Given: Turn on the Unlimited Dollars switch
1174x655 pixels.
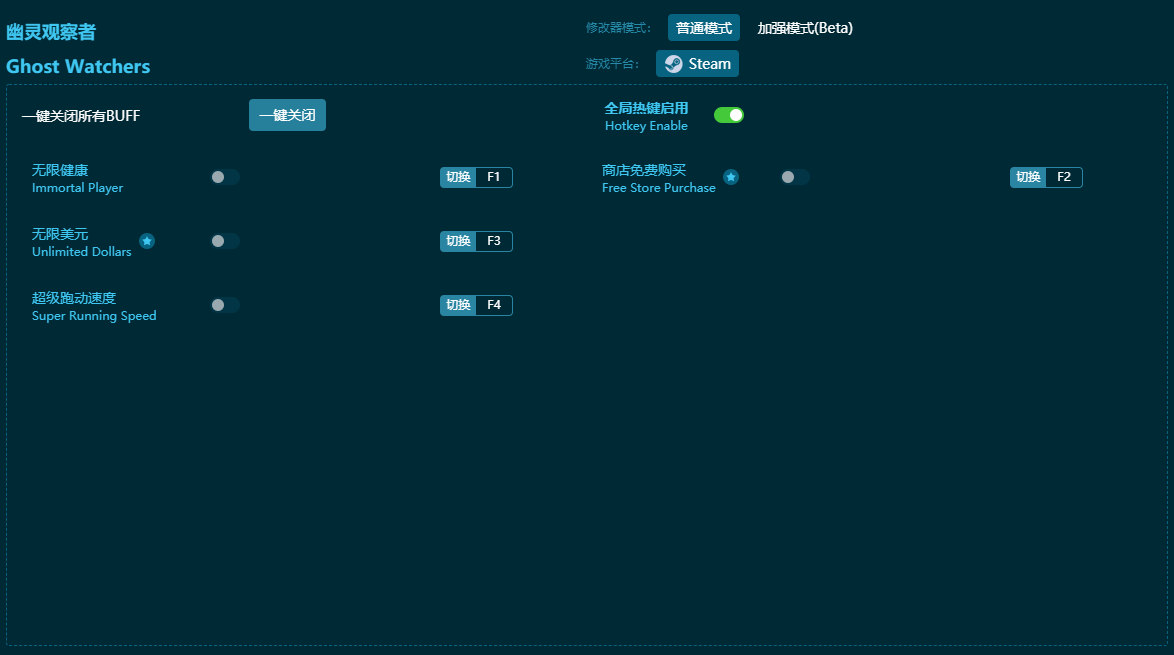Looking at the screenshot, I should coord(225,241).
